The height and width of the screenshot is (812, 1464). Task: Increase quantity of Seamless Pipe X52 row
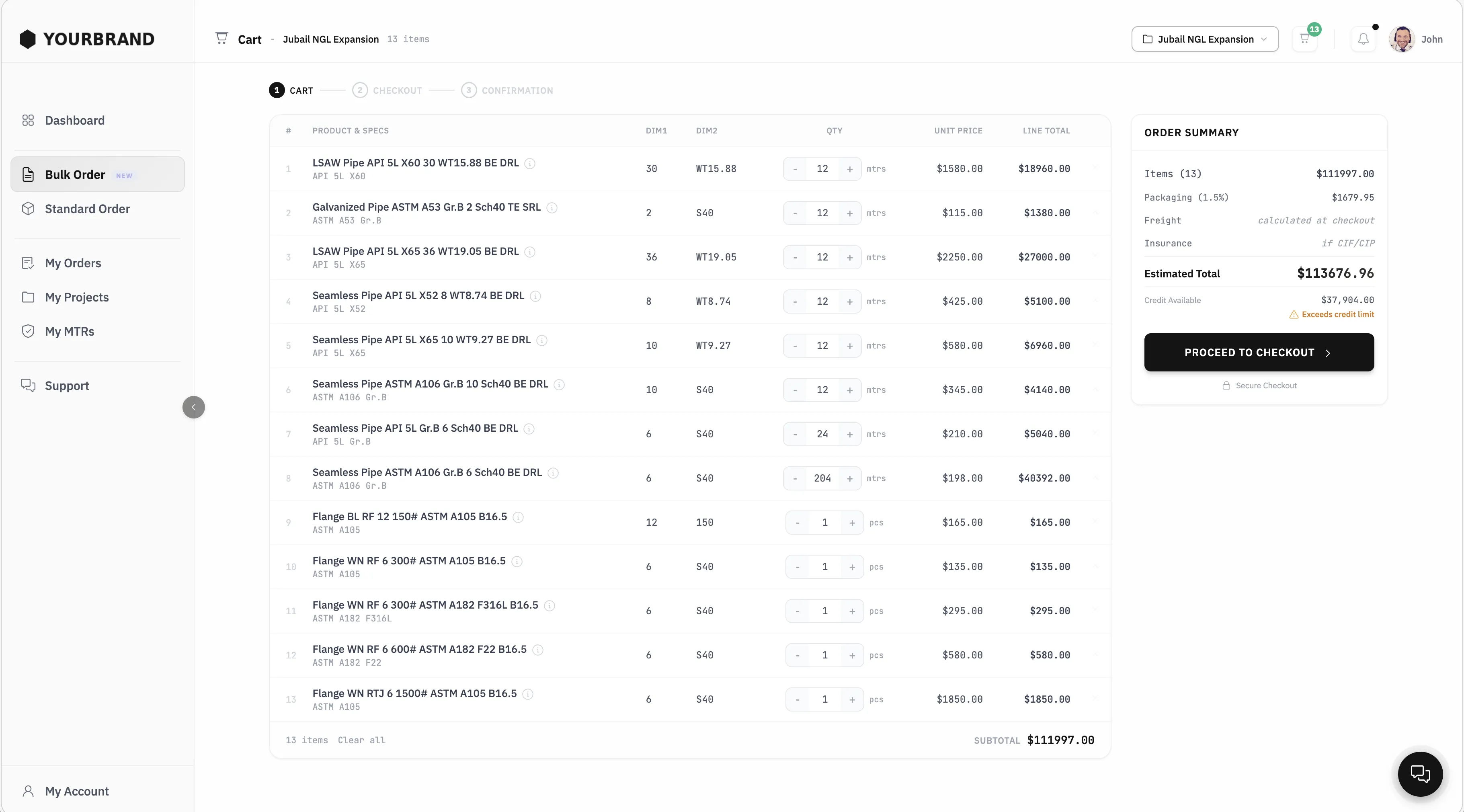pyautogui.click(x=850, y=302)
